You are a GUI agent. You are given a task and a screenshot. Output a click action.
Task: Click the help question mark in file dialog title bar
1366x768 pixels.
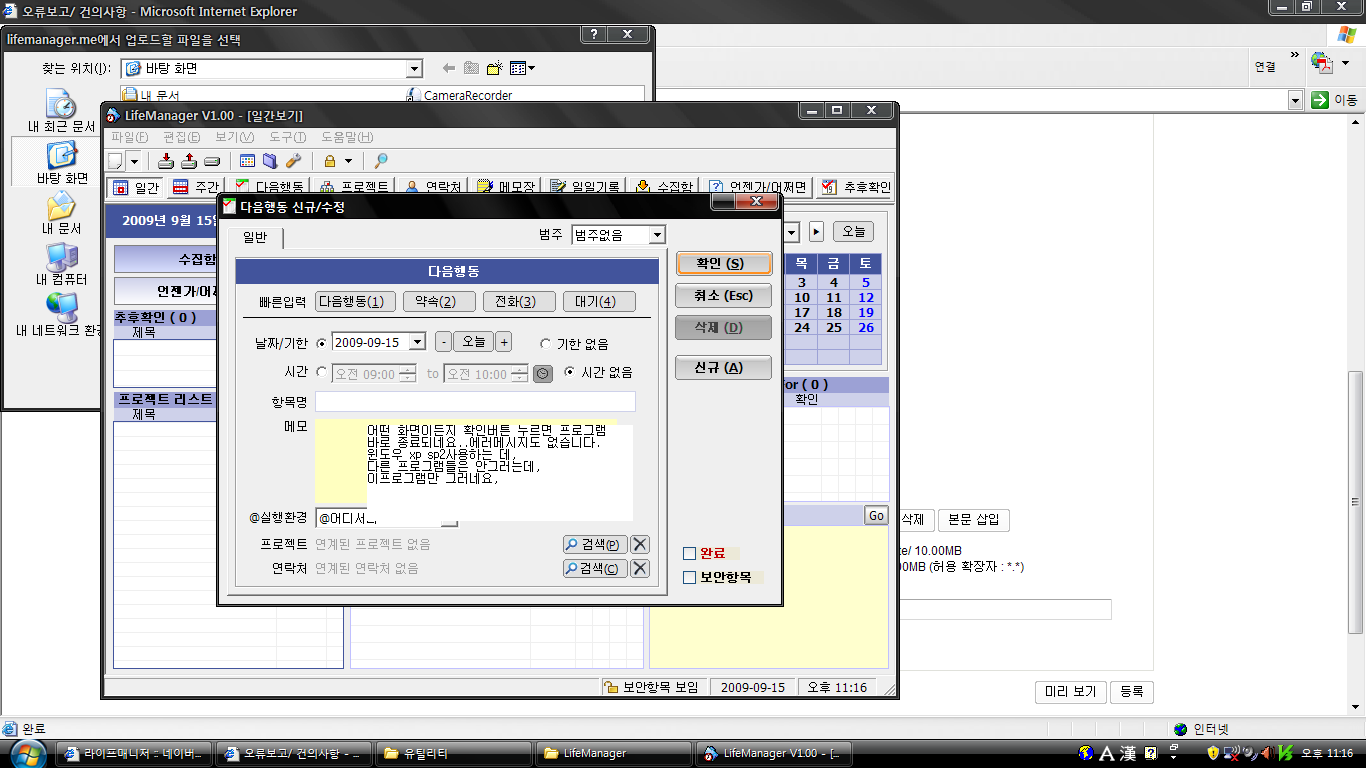[594, 34]
